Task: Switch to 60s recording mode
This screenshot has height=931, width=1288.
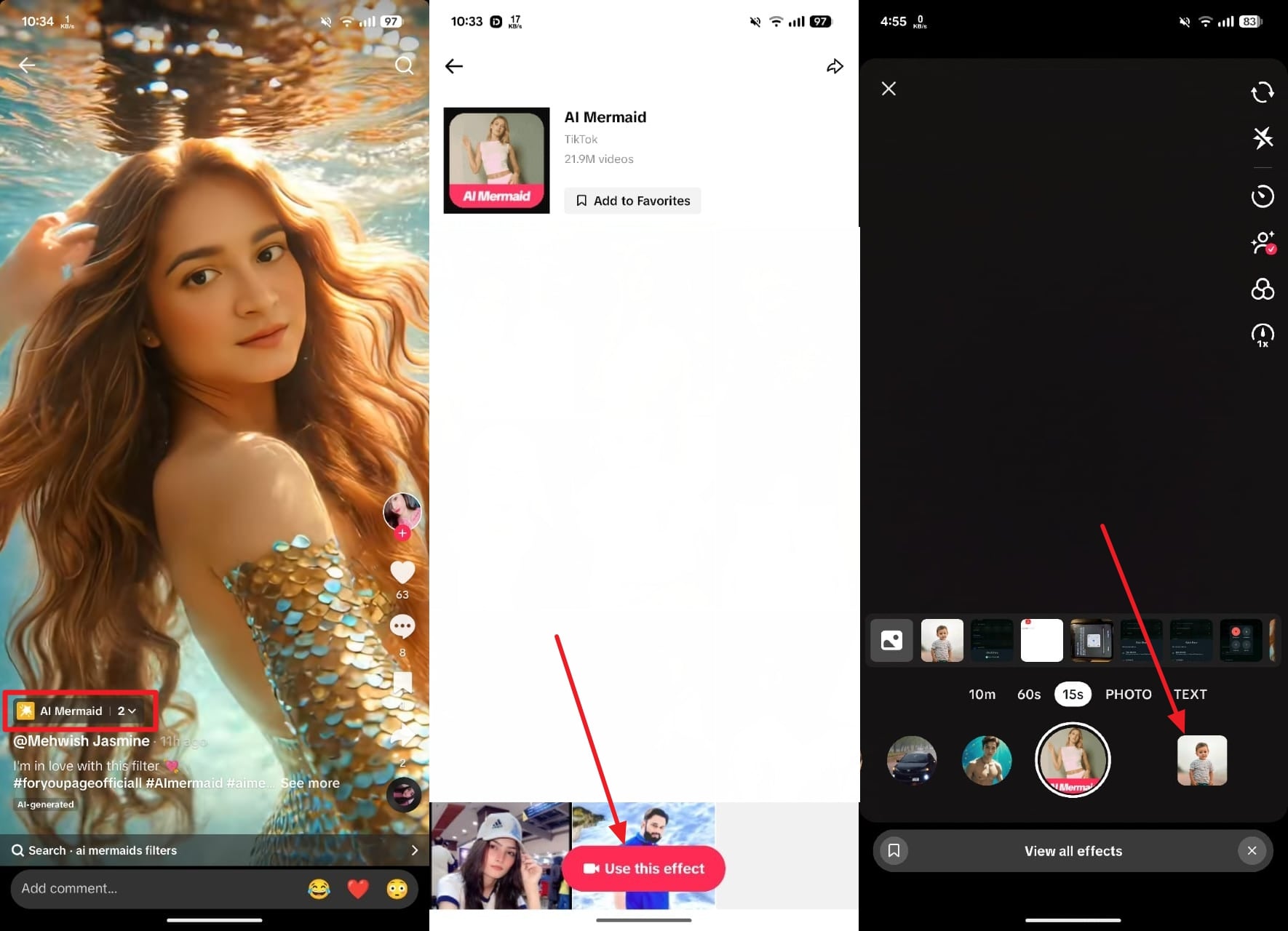Action: tap(1029, 695)
